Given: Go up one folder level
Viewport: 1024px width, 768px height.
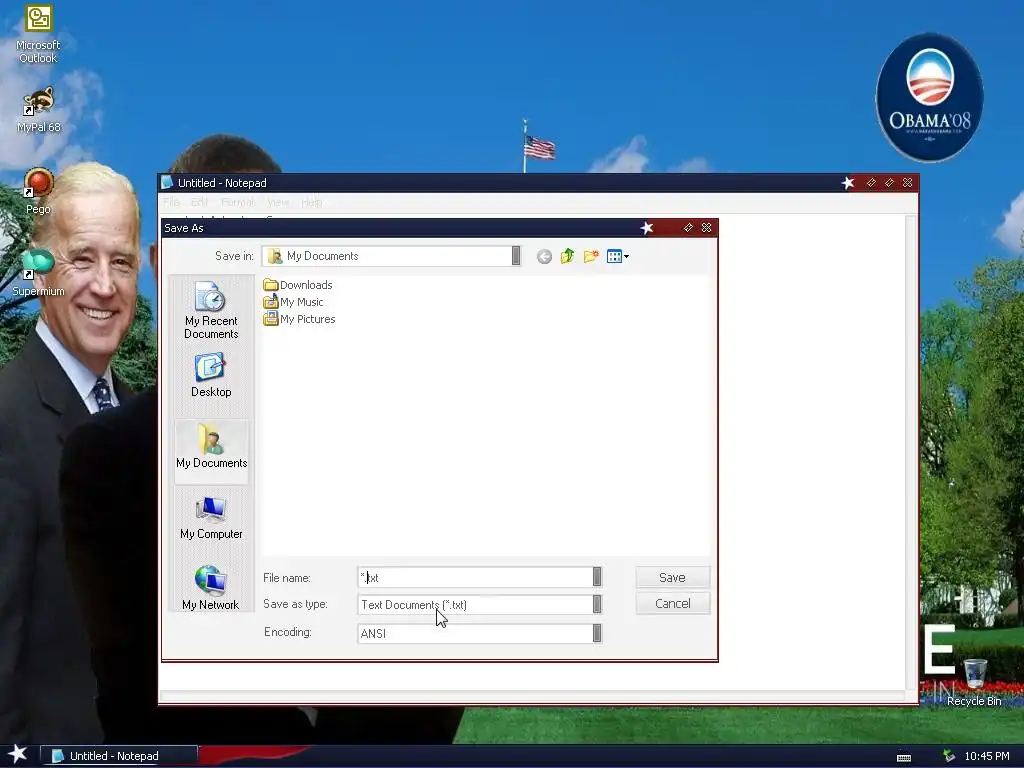Looking at the screenshot, I should click(567, 256).
